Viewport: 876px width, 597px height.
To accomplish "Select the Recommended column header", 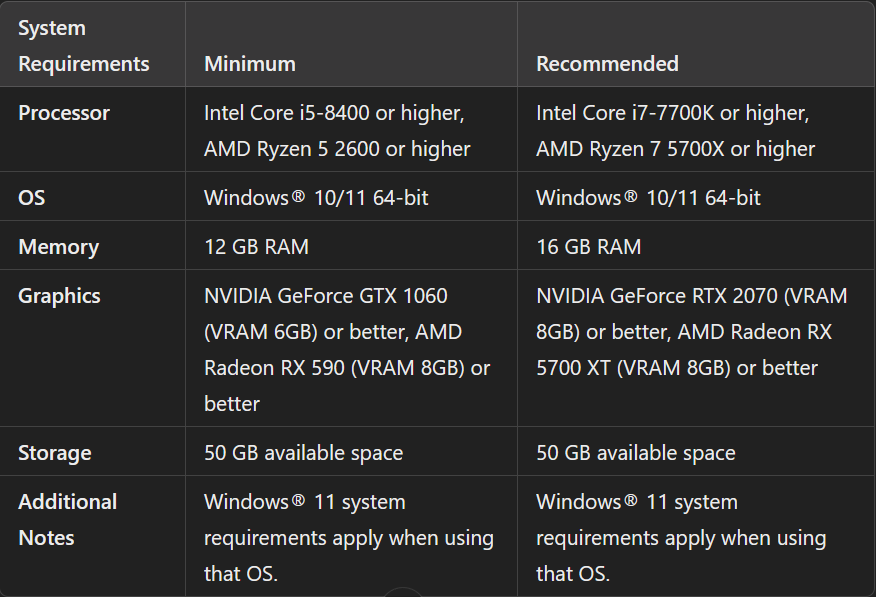I will [607, 64].
